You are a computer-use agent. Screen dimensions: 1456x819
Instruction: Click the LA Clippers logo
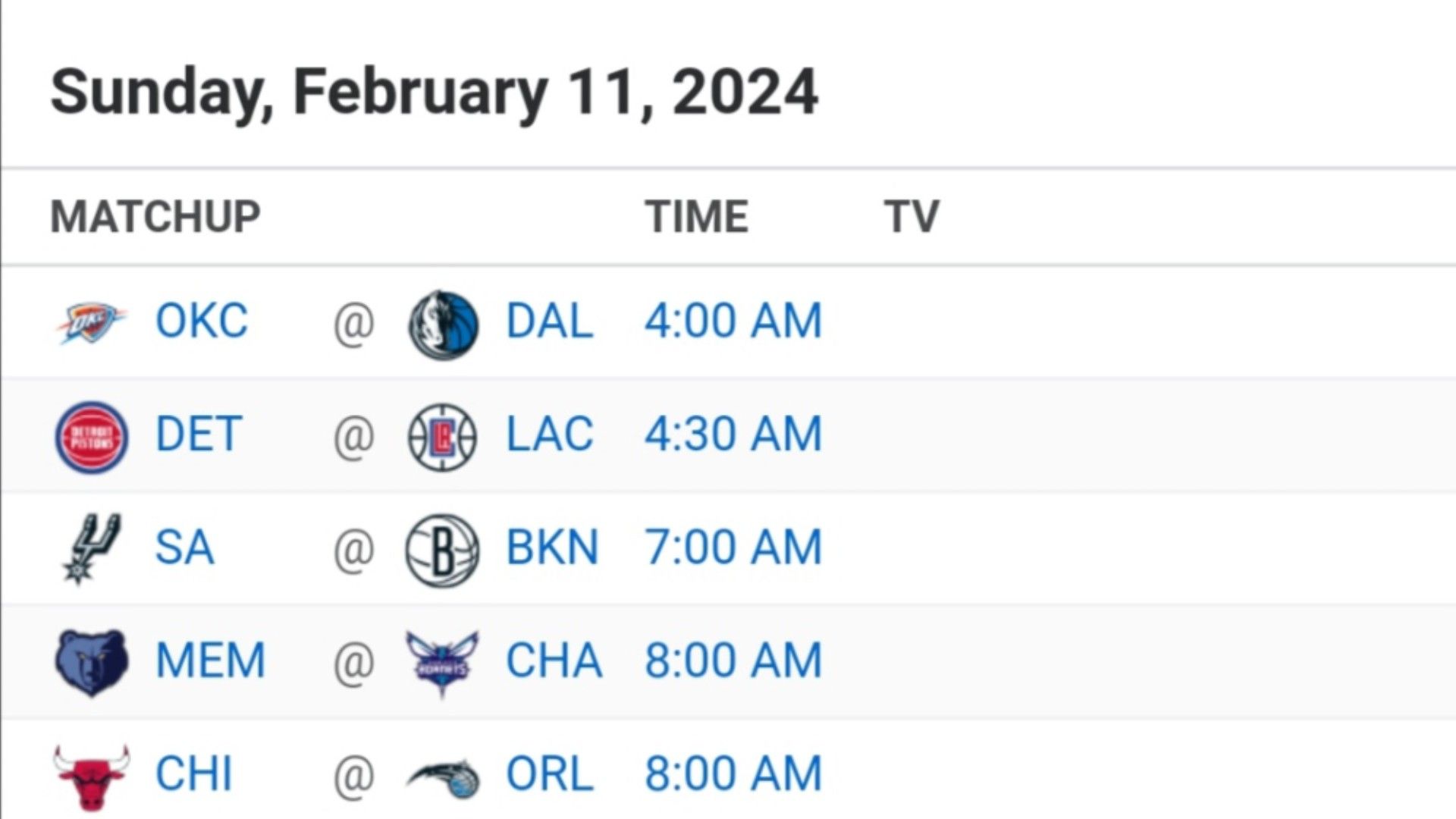pyautogui.click(x=442, y=437)
